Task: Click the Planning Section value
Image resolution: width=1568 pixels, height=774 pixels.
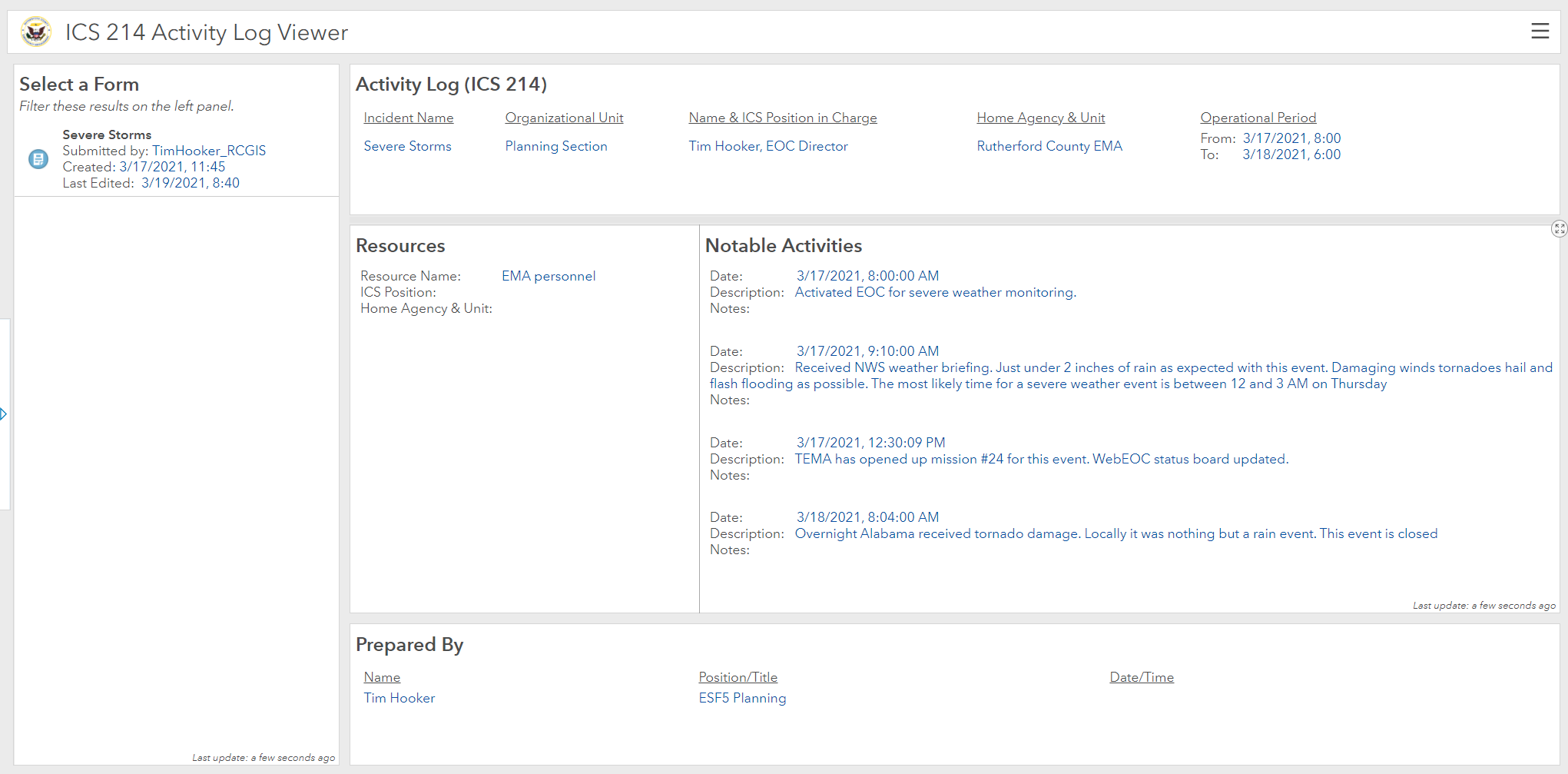Action: pyautogui.click(x=555, y=146)
